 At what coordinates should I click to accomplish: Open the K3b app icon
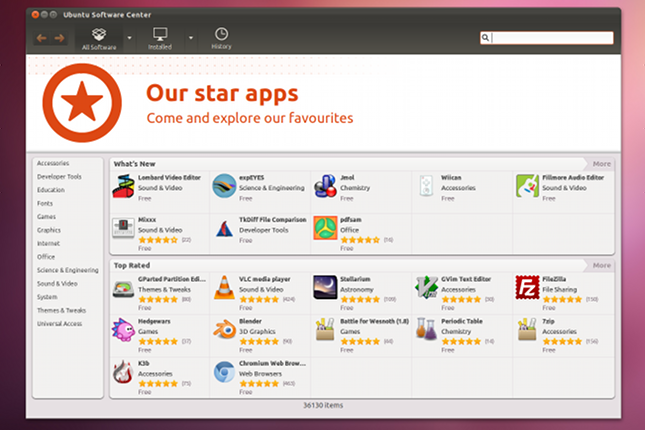point(123,372)
